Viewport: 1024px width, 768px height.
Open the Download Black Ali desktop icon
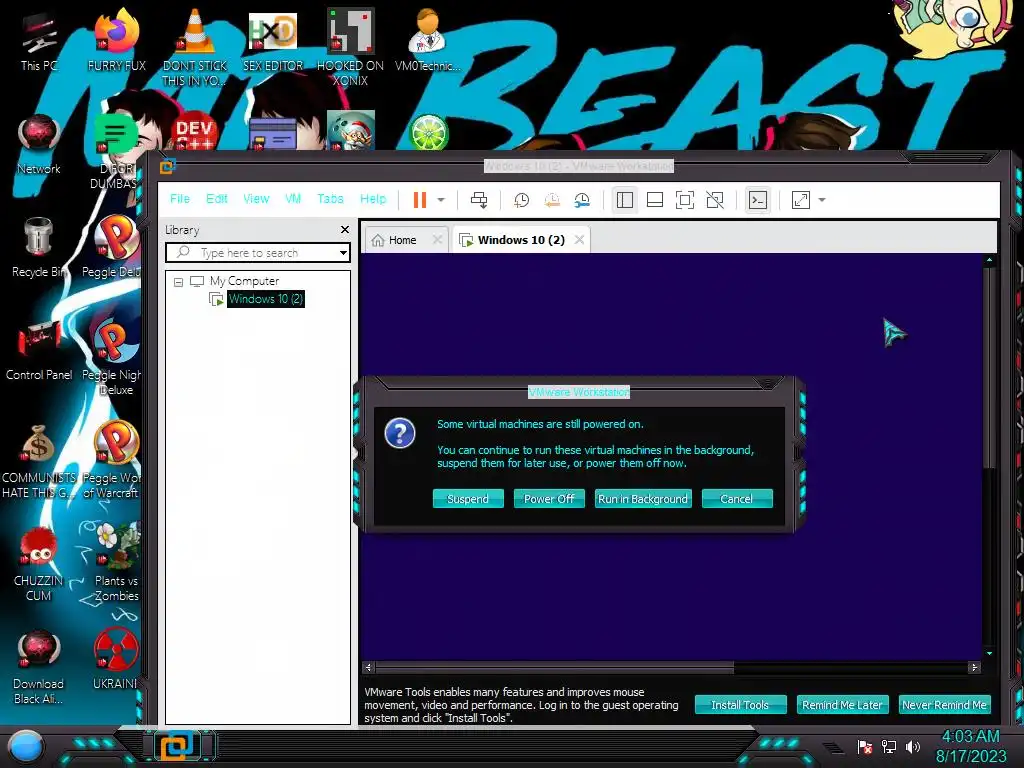39,666
